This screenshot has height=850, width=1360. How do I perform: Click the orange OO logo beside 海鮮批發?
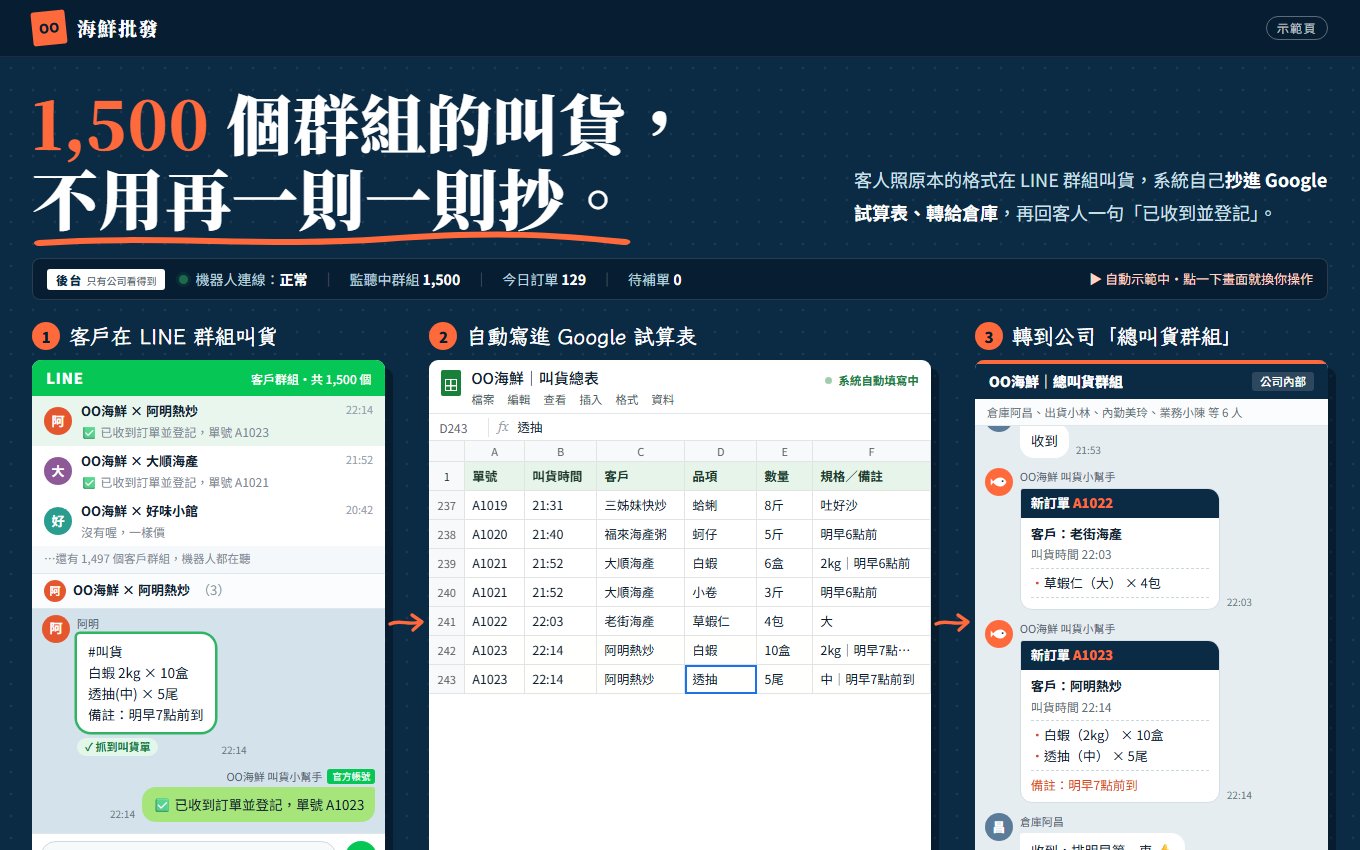pos(49,28)
